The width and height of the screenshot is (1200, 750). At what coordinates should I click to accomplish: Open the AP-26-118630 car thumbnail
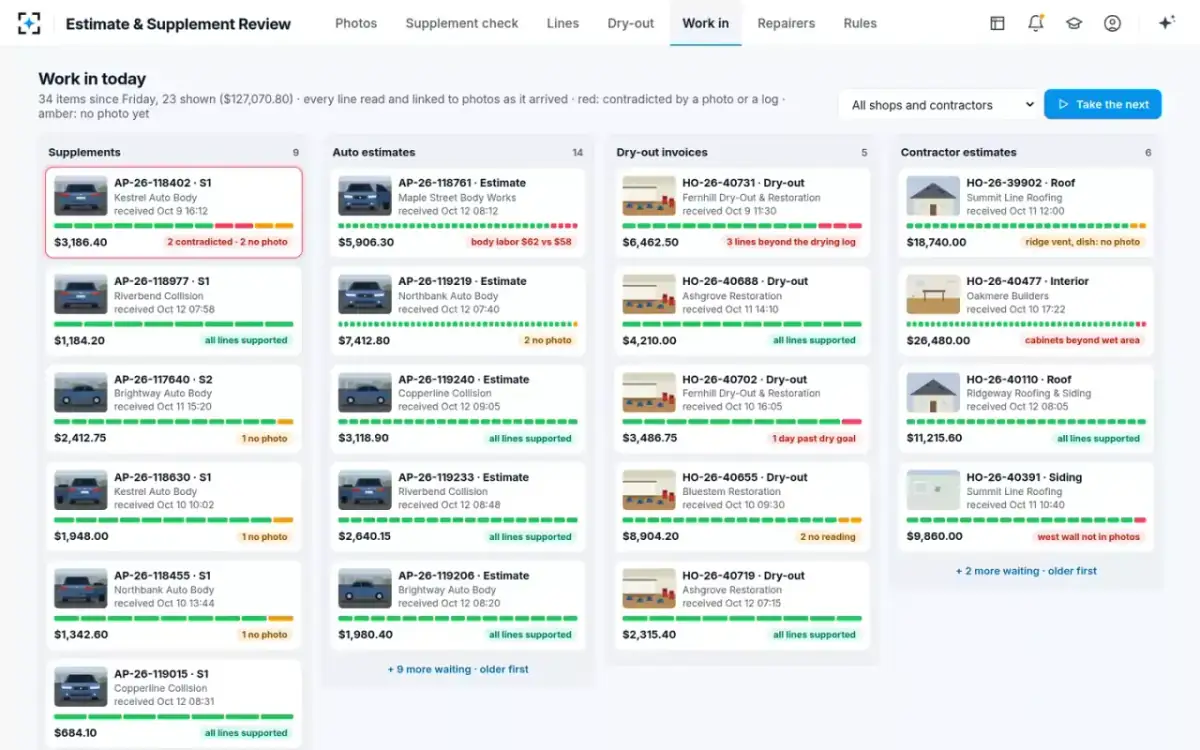tap(81, 490)
